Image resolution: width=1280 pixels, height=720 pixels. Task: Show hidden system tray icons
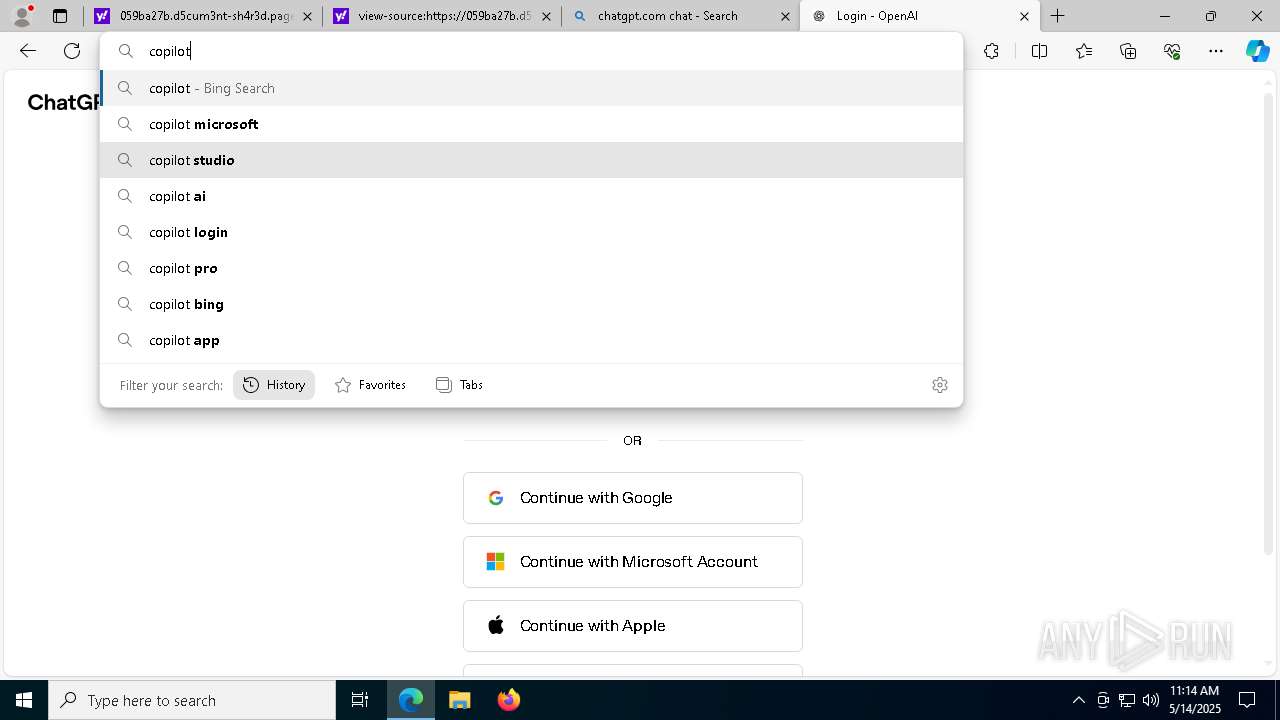coord(1078,700)
